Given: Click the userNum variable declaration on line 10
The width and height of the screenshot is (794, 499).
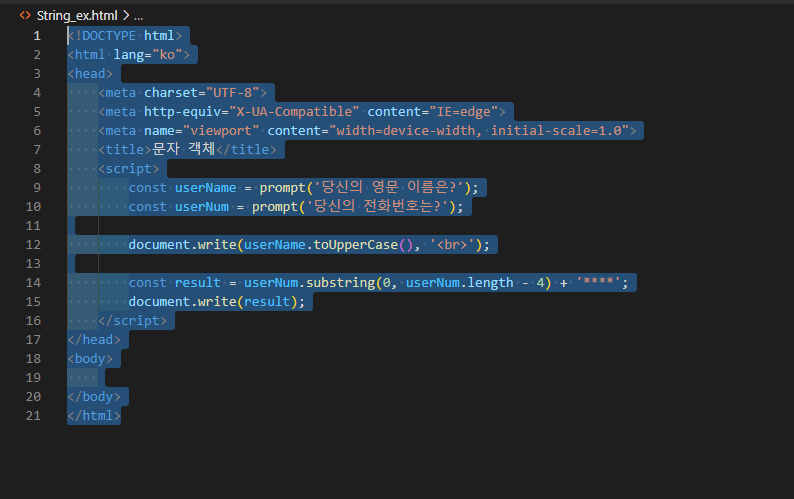Looking at the screenshot, I should point(202,207).
